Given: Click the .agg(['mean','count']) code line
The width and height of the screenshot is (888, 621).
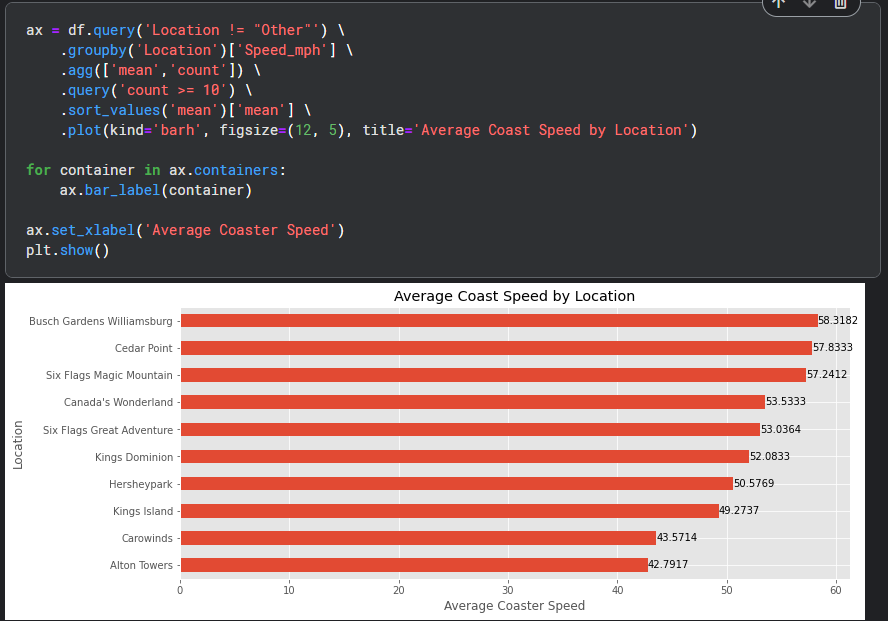Looking at the screenshot, I should [x=160, y=70].
